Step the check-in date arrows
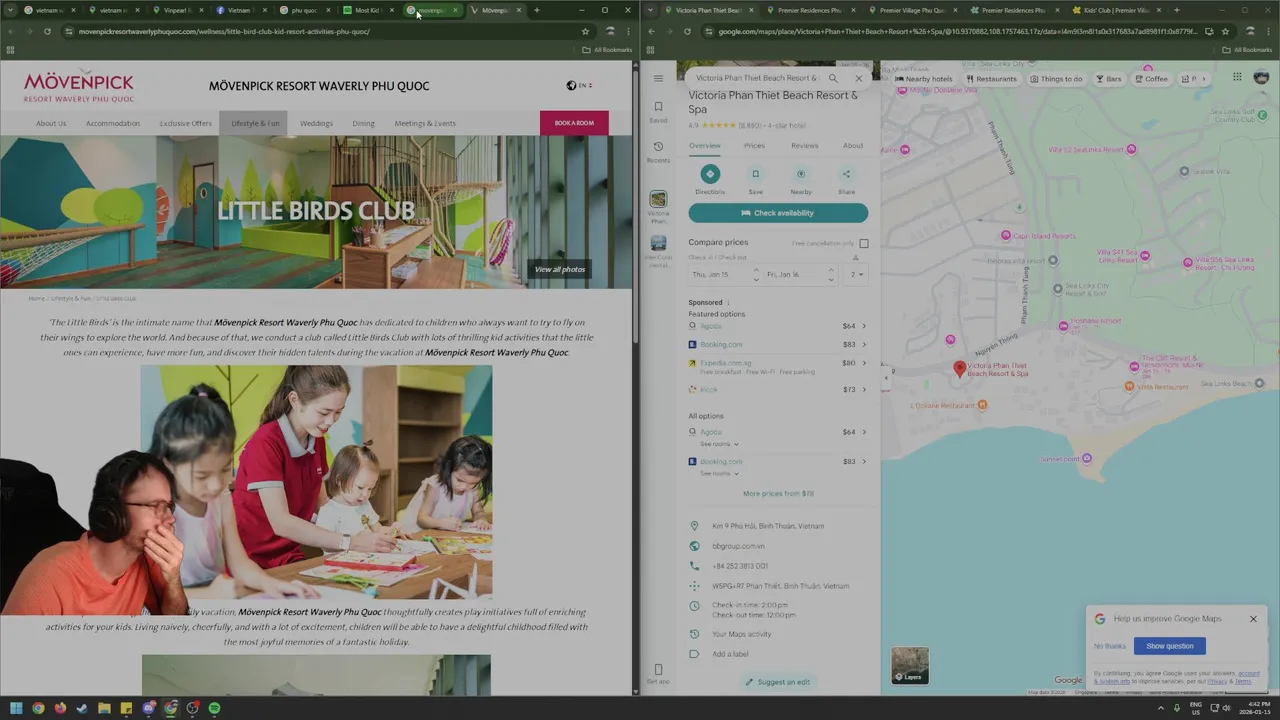1280x720 pixels. pyautogui.click(x=755, y=274)
